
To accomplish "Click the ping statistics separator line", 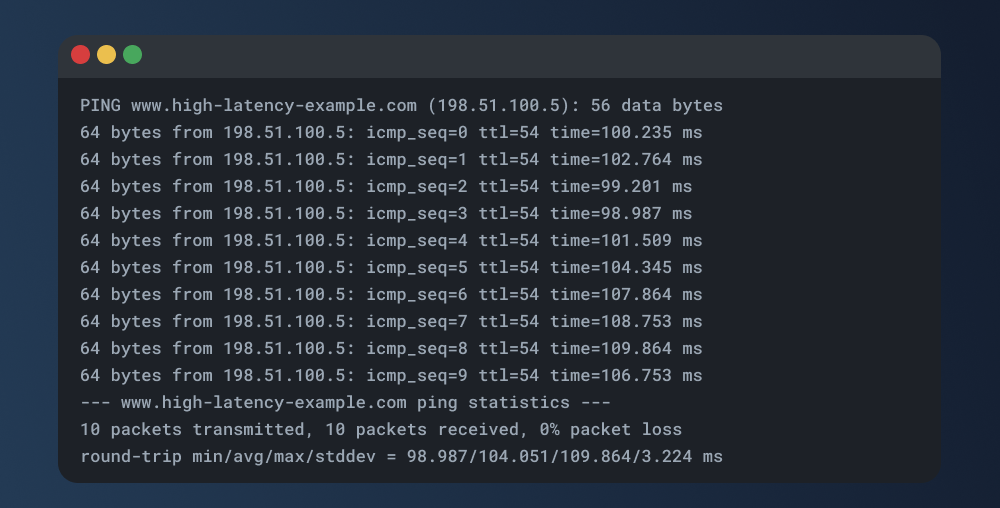I will click(345, 402).
